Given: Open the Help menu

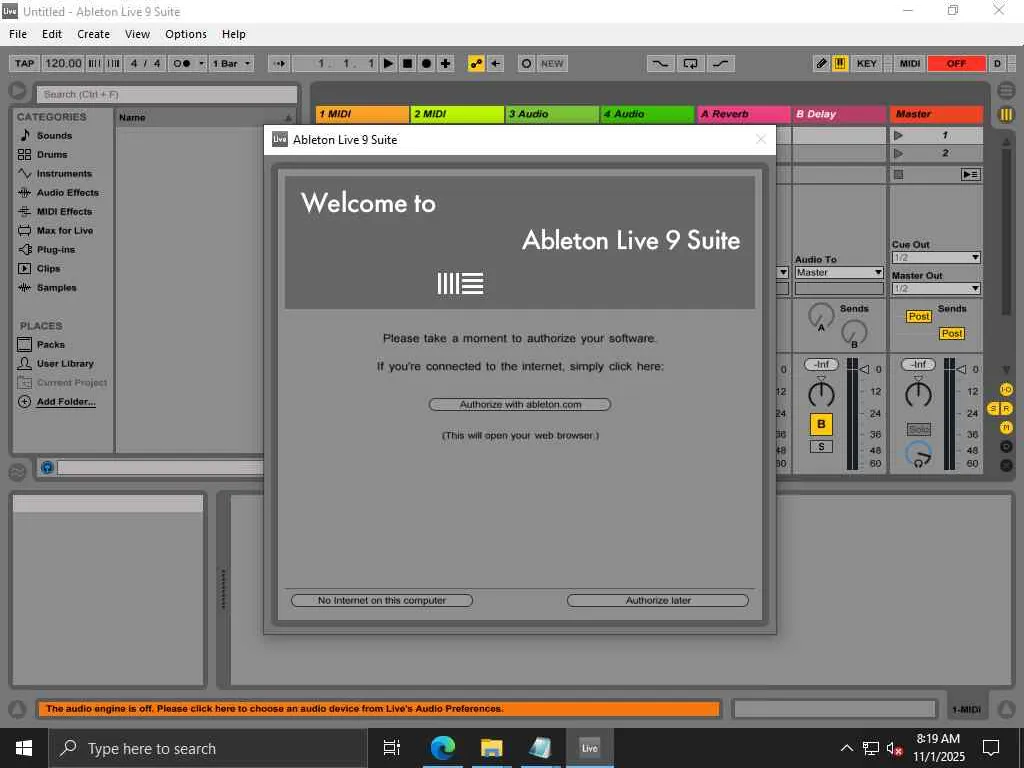Looking at the screenshot, I should click(233, 34).
